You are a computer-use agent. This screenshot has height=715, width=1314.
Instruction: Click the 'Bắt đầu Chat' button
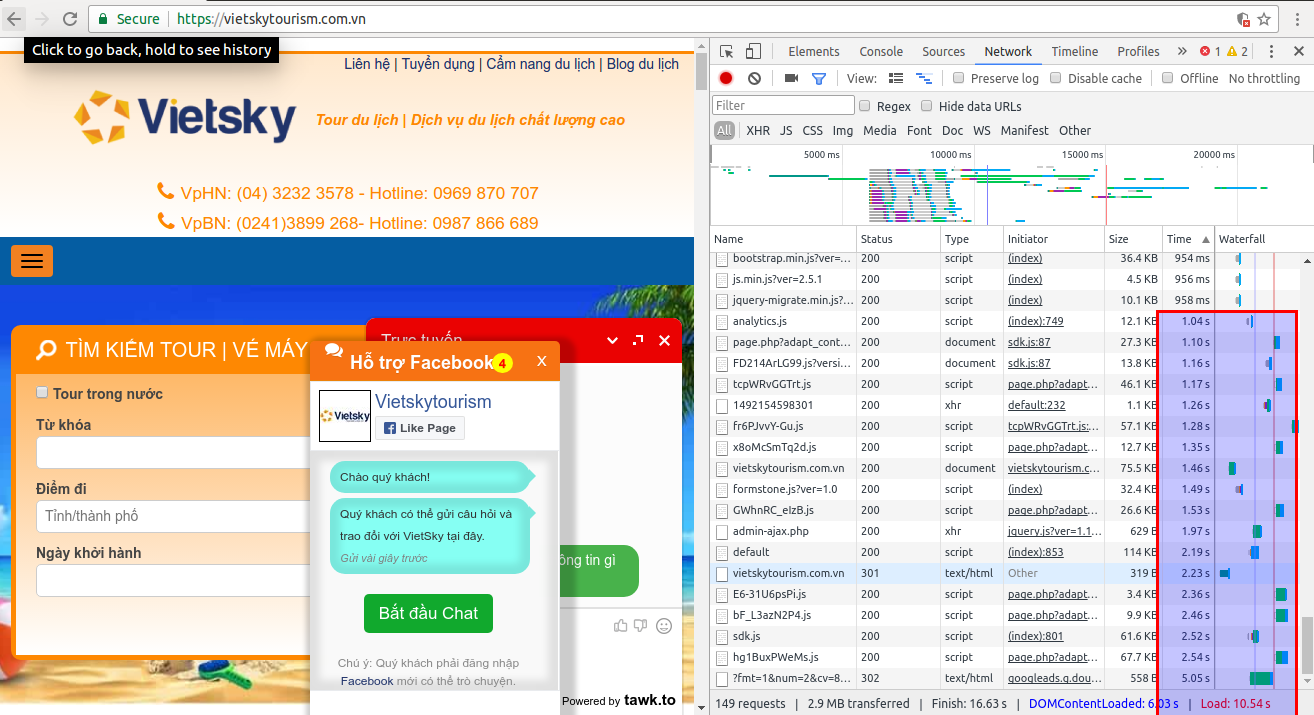coord(428,613)
